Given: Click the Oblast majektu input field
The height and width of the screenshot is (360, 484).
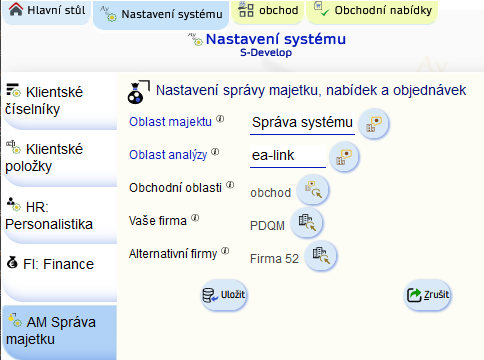Looking at the screenshot, I should point(302,123).
